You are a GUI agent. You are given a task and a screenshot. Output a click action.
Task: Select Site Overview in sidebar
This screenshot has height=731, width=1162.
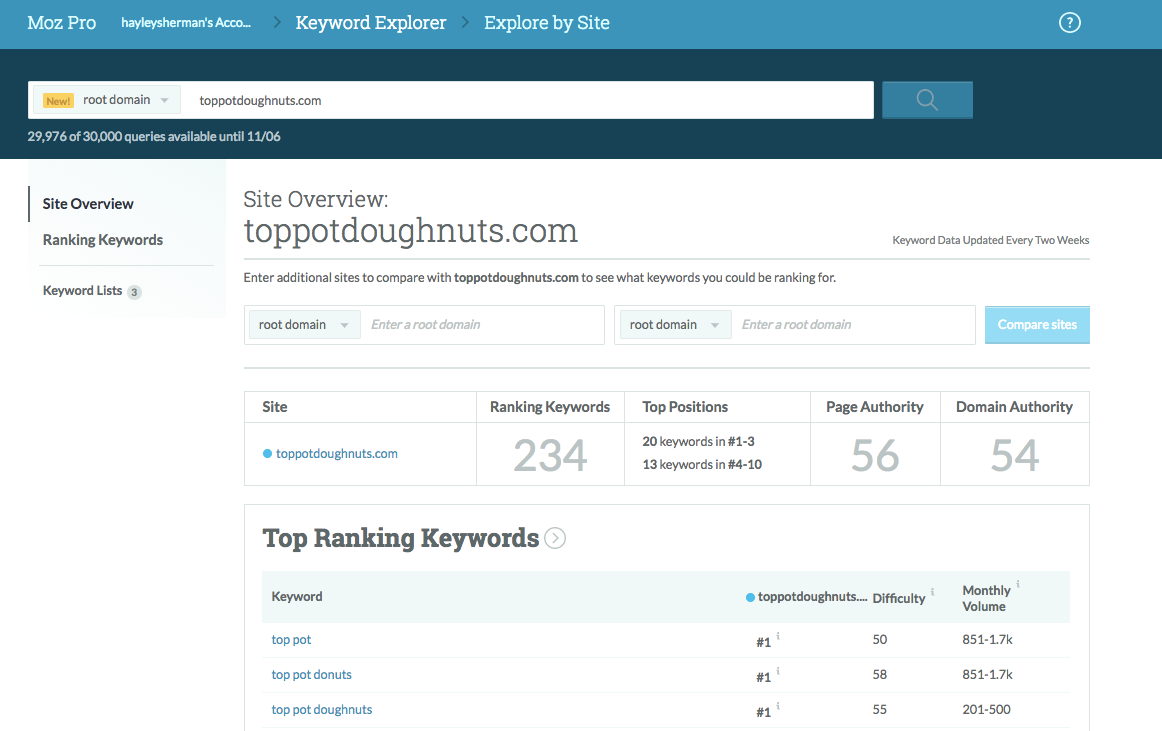pos(88,204)
